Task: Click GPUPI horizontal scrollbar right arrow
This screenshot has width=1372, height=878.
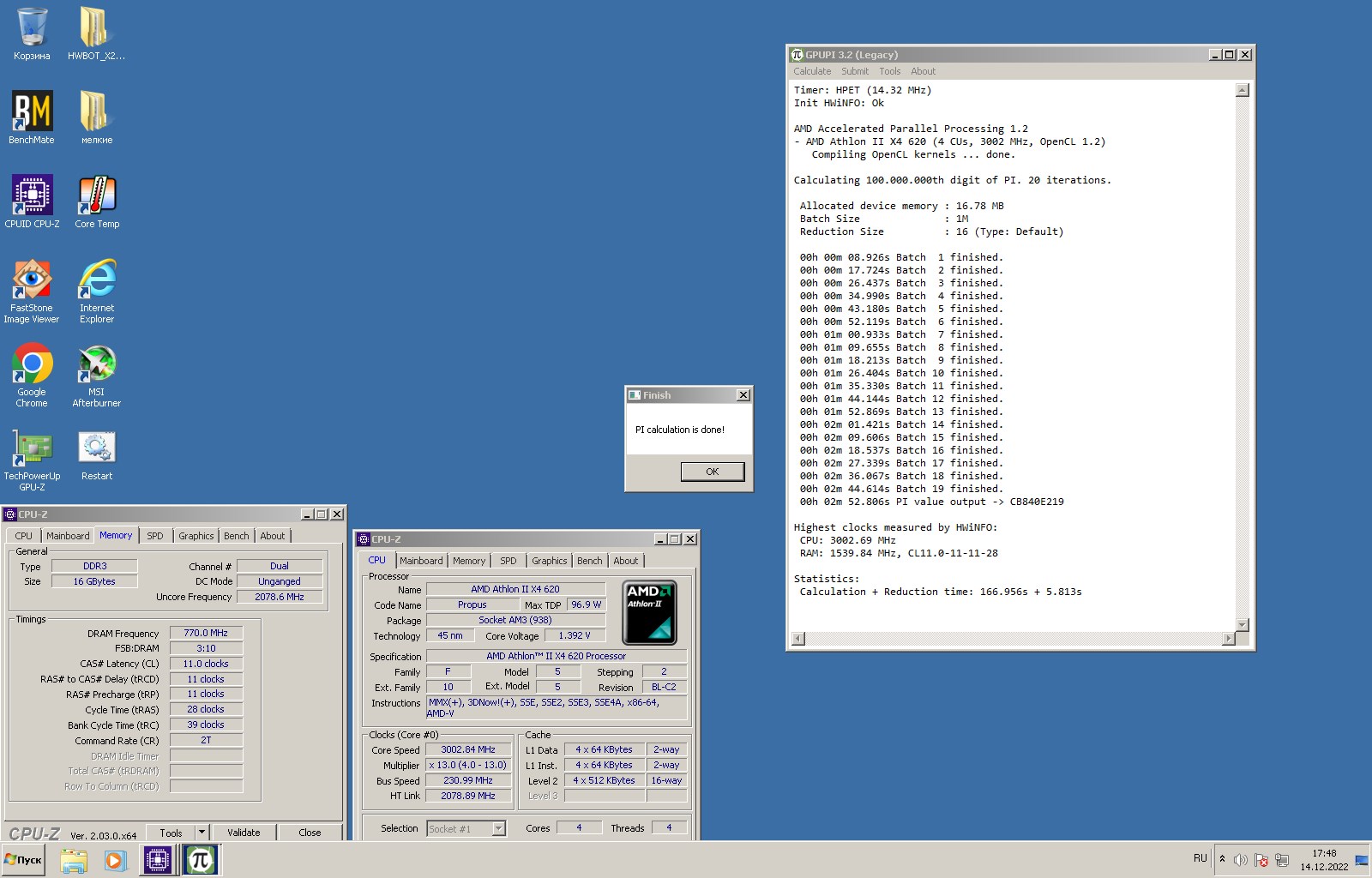Action: (1229, 639)
